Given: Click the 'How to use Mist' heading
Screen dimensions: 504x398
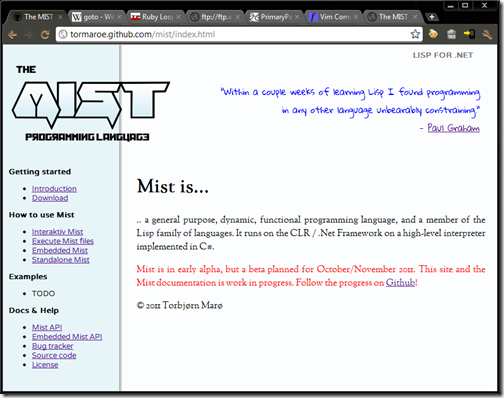Looking at the screenshot, I should (41, 215).
